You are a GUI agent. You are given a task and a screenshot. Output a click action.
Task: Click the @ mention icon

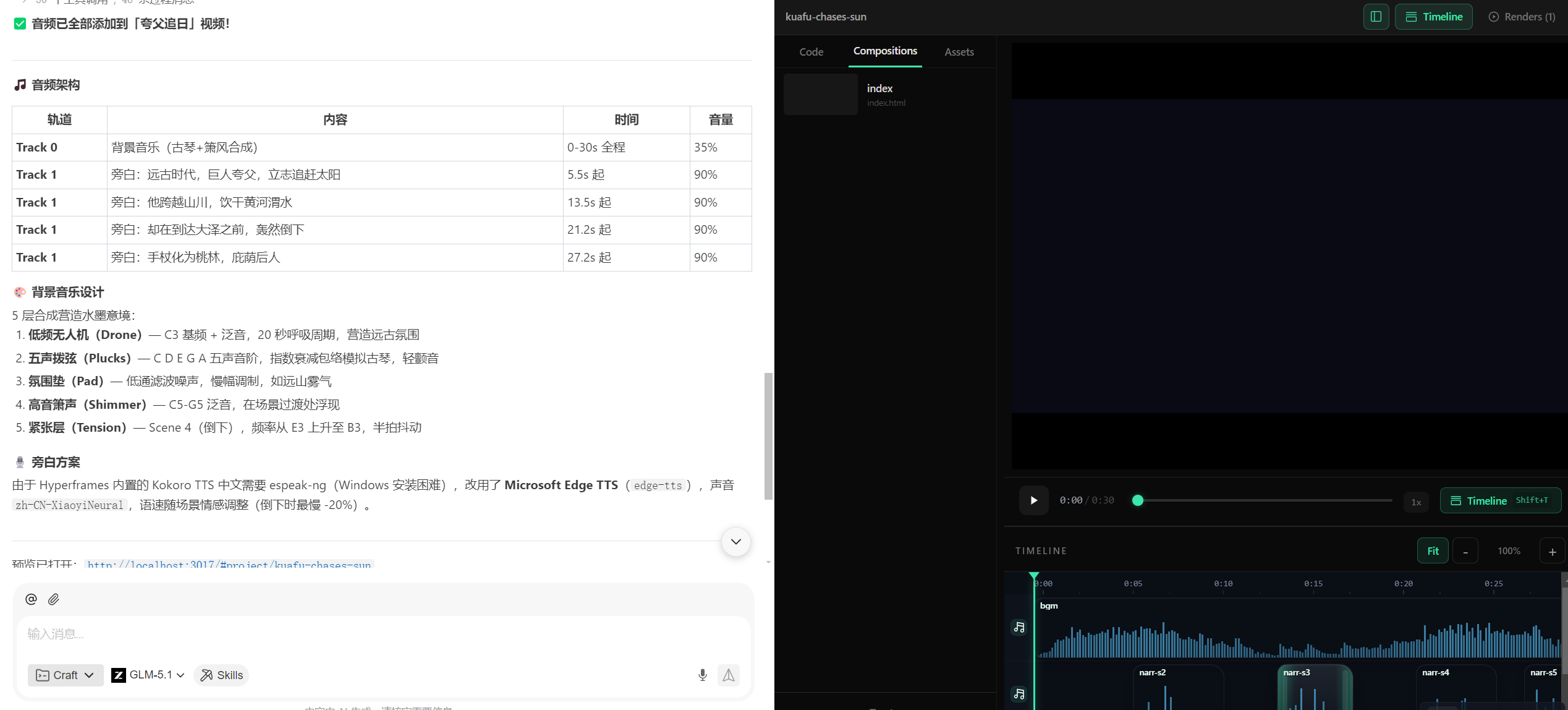31,599
